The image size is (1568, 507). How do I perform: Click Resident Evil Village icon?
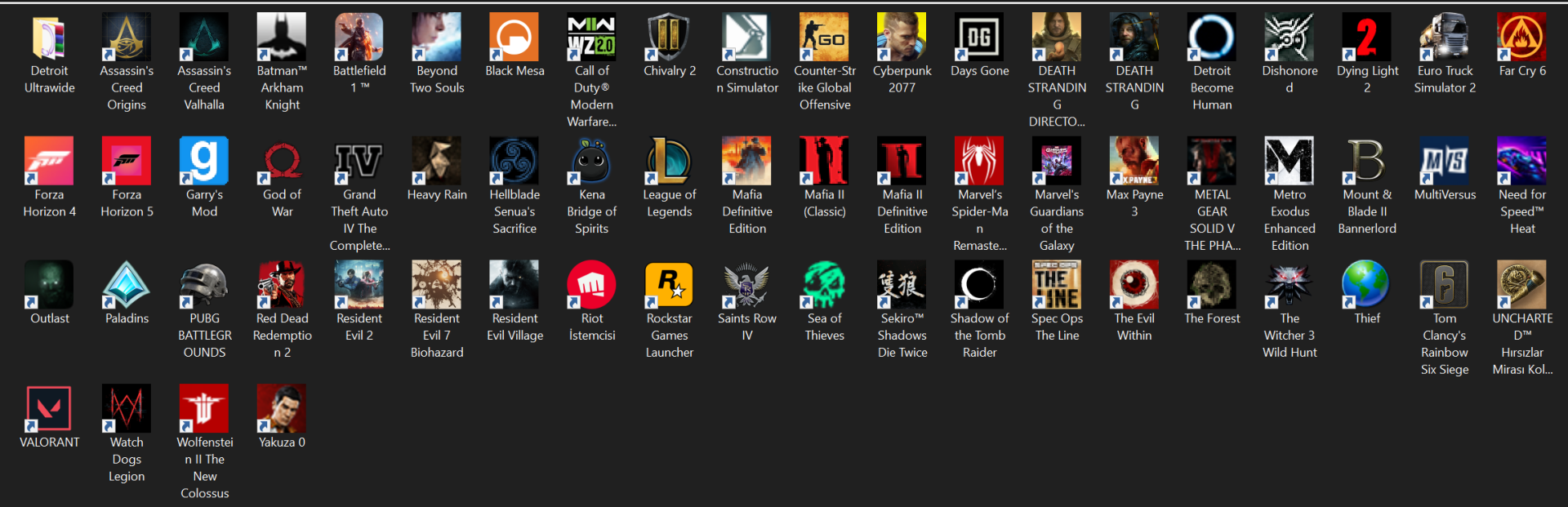(x=514, y=285)
